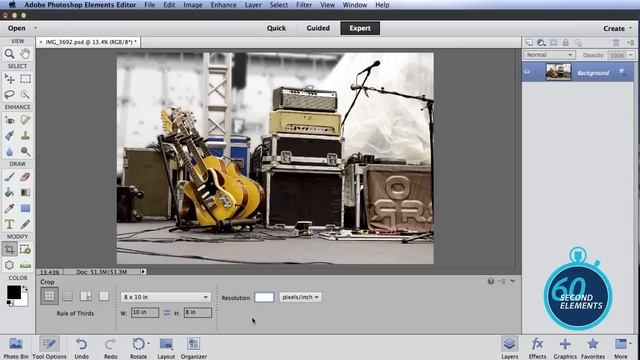Open the Normal blend mode dropdown
The height and width of the screenshot is (360, 640).
point(549,55)
